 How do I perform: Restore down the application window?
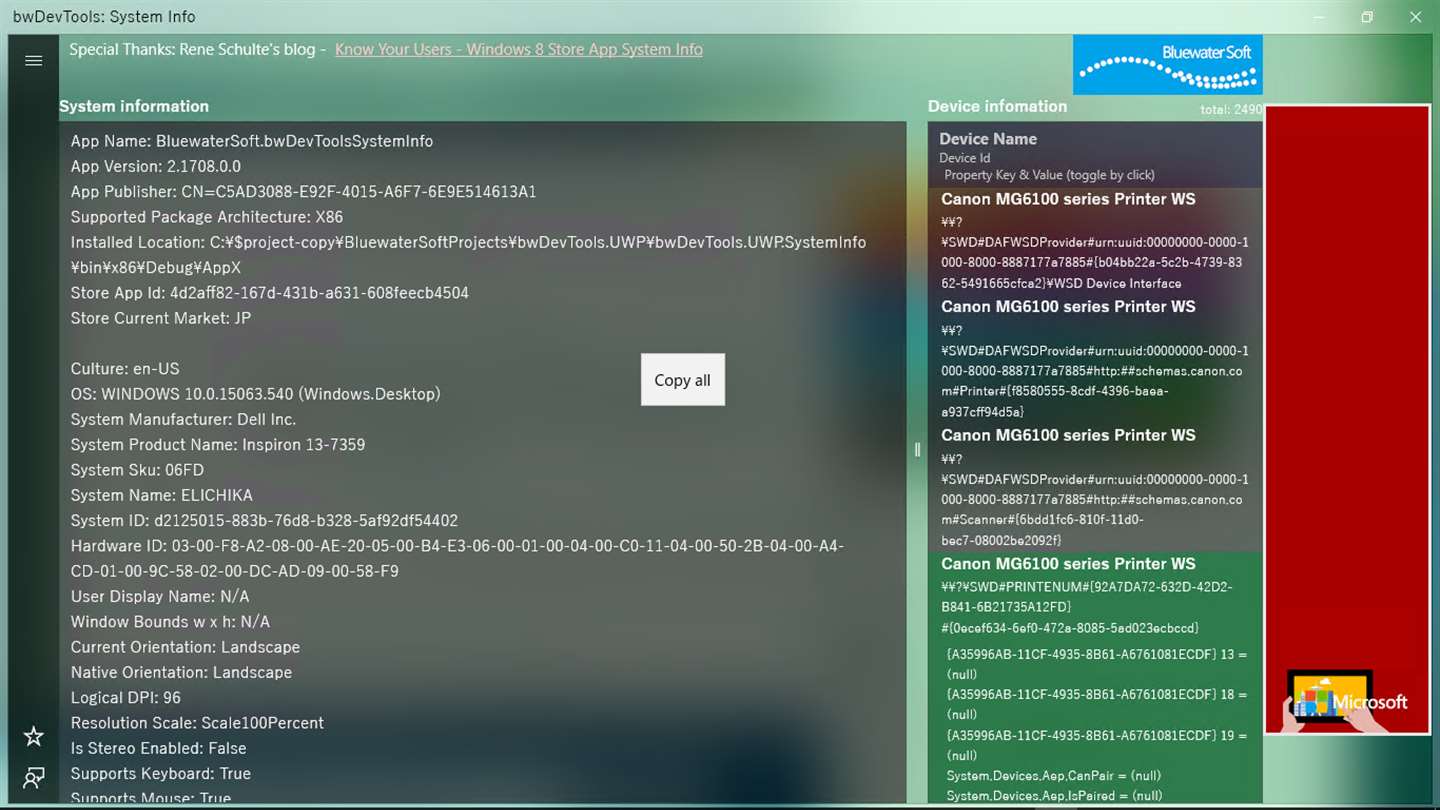pos(1367,17)
